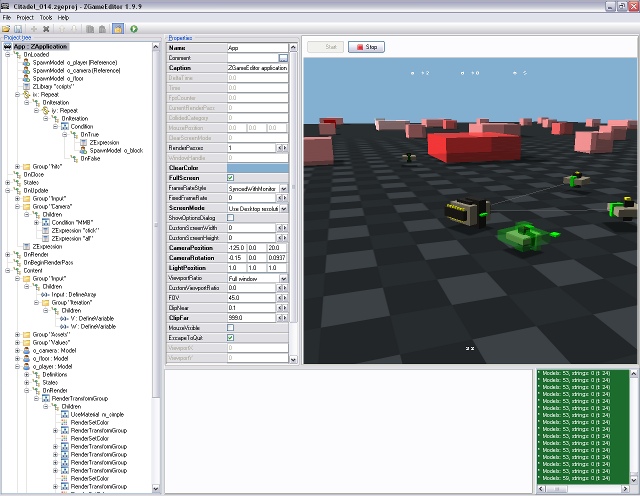Screen dimensions: 640x496
Task: Stop the running preview
Action: click(366, 47)
